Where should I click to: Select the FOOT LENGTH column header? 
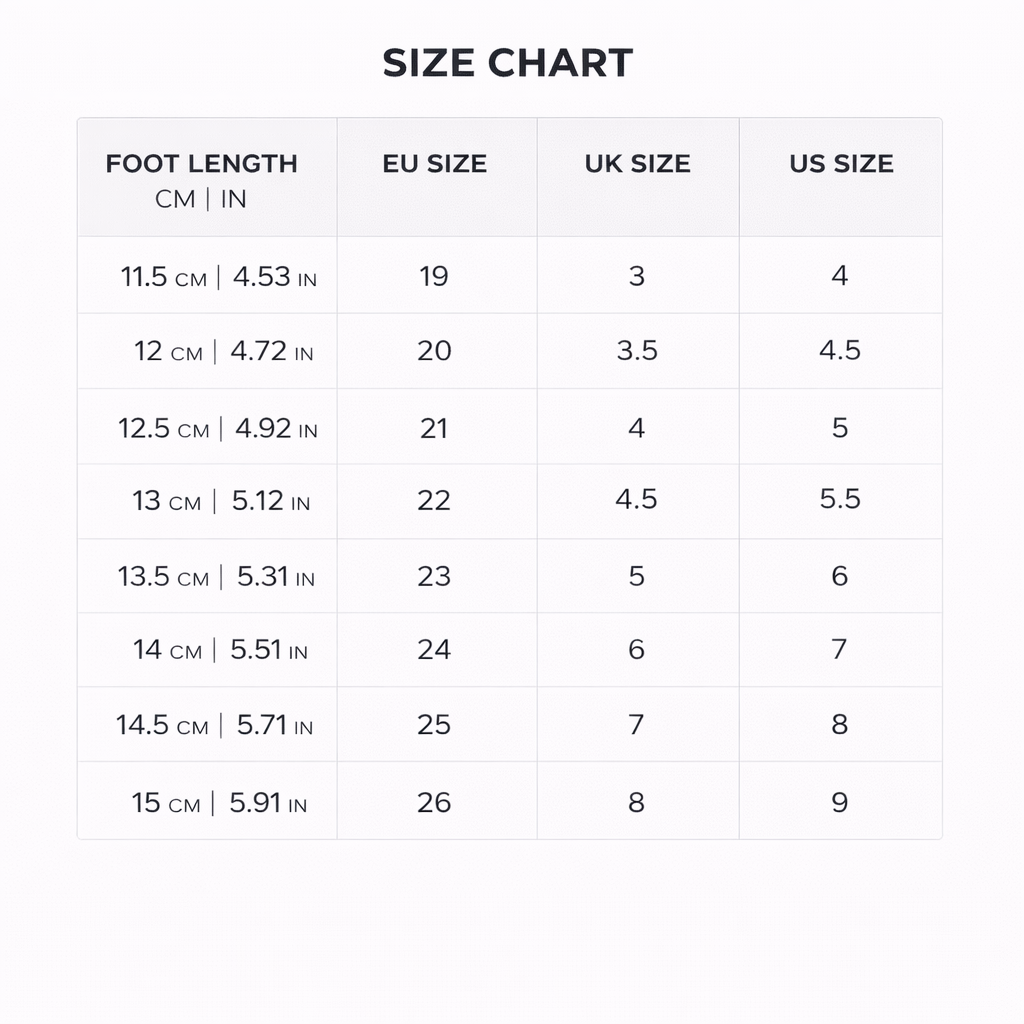coord(207,178)
